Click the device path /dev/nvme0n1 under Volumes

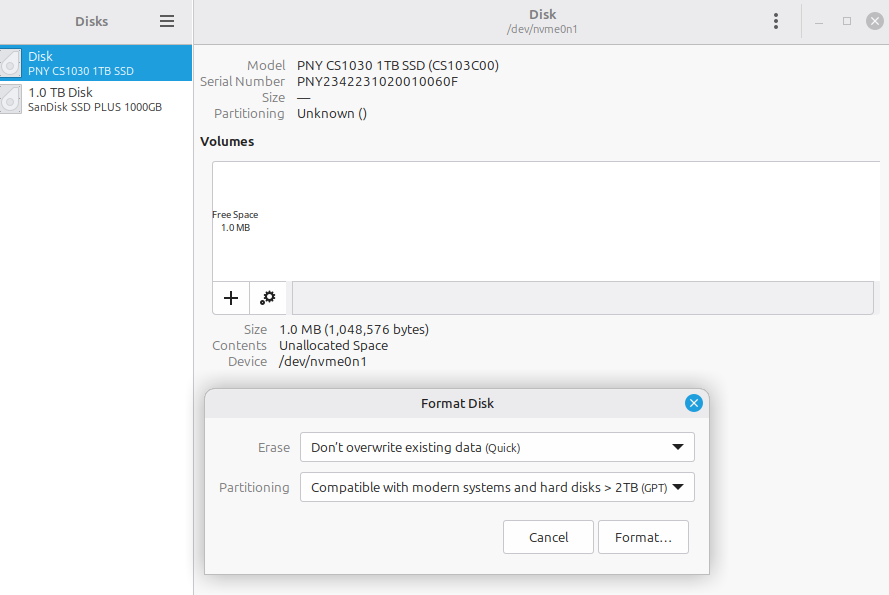(x=323, y=362)
